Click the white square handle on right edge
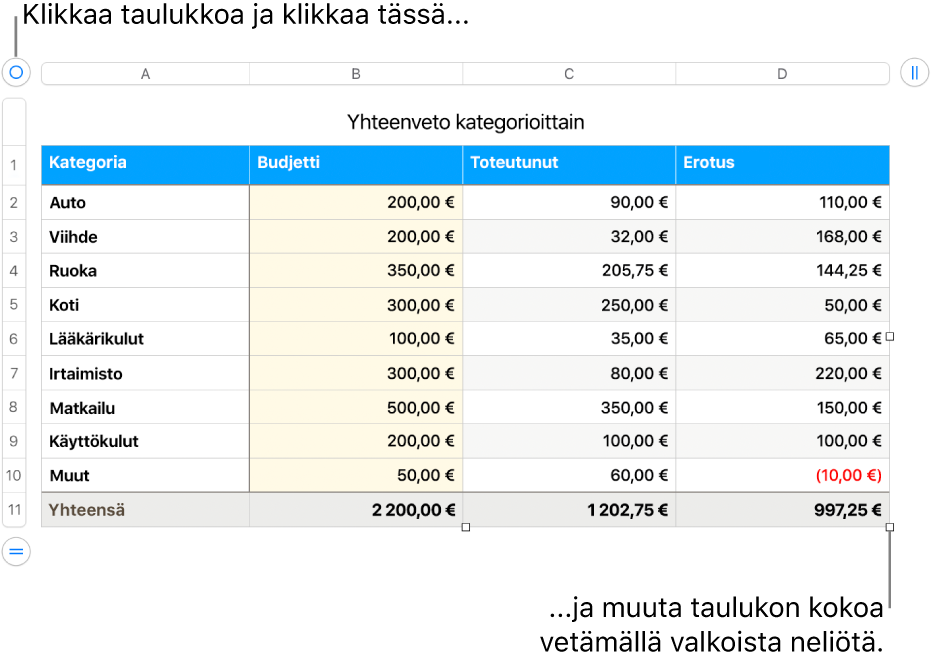931x670 pixels. tap(889, 337)
